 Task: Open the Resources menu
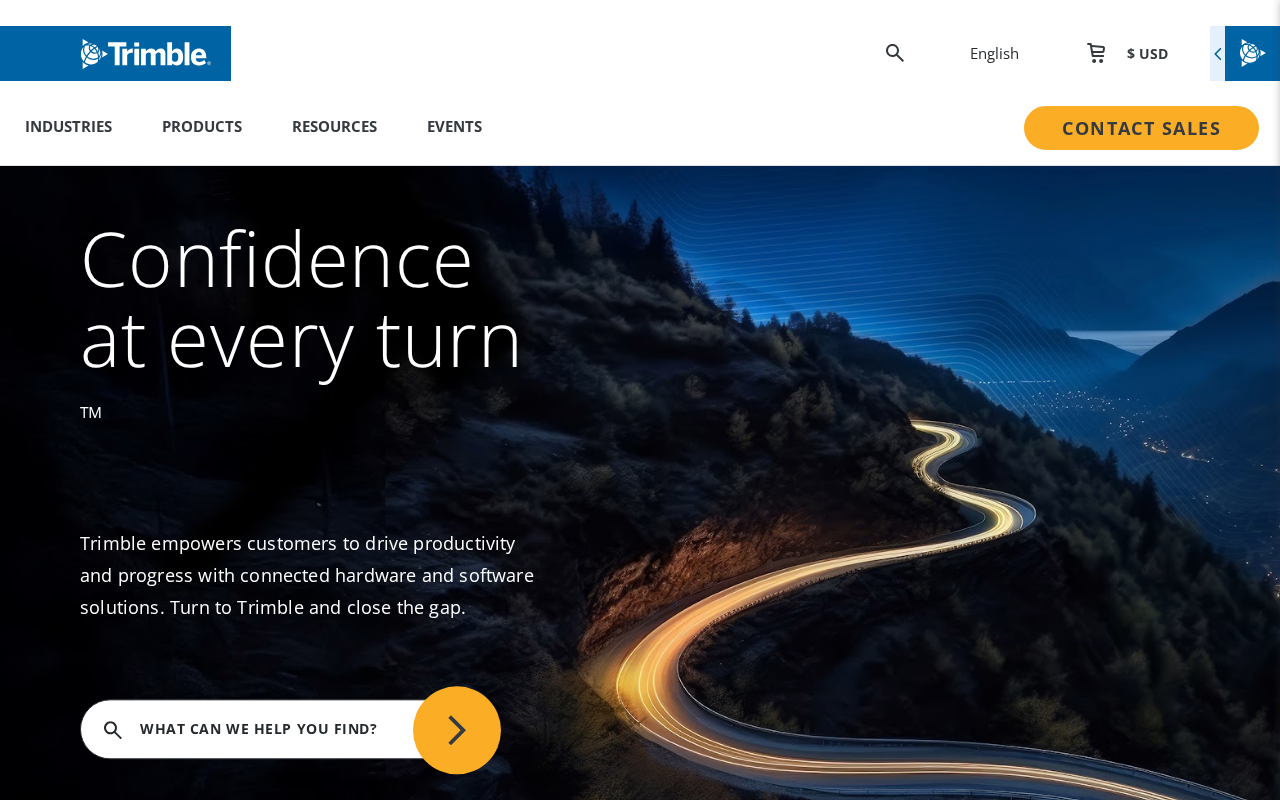(334, 126)
